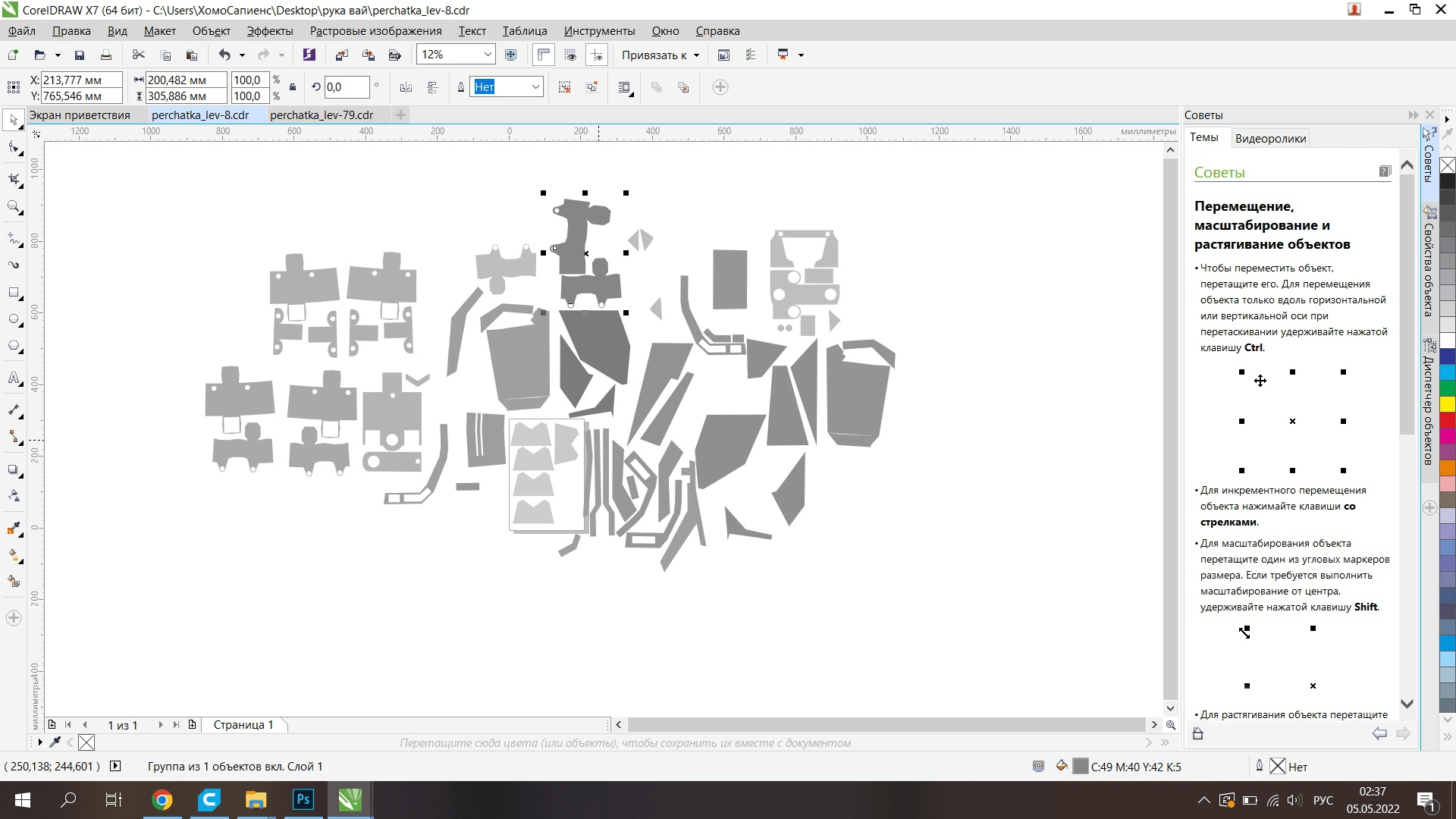Click the Страница 1 page tab

point(243,725)
